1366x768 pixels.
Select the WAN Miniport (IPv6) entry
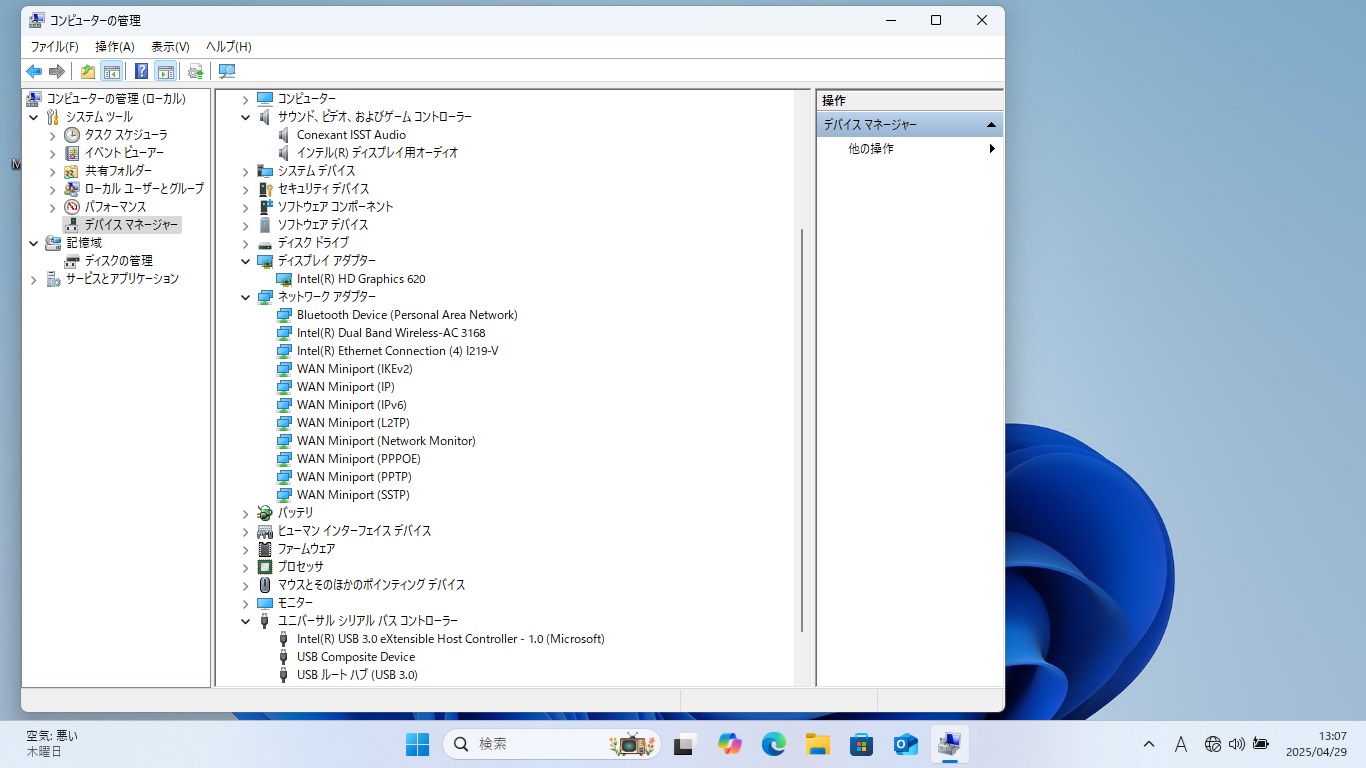(x=352, y=405)
